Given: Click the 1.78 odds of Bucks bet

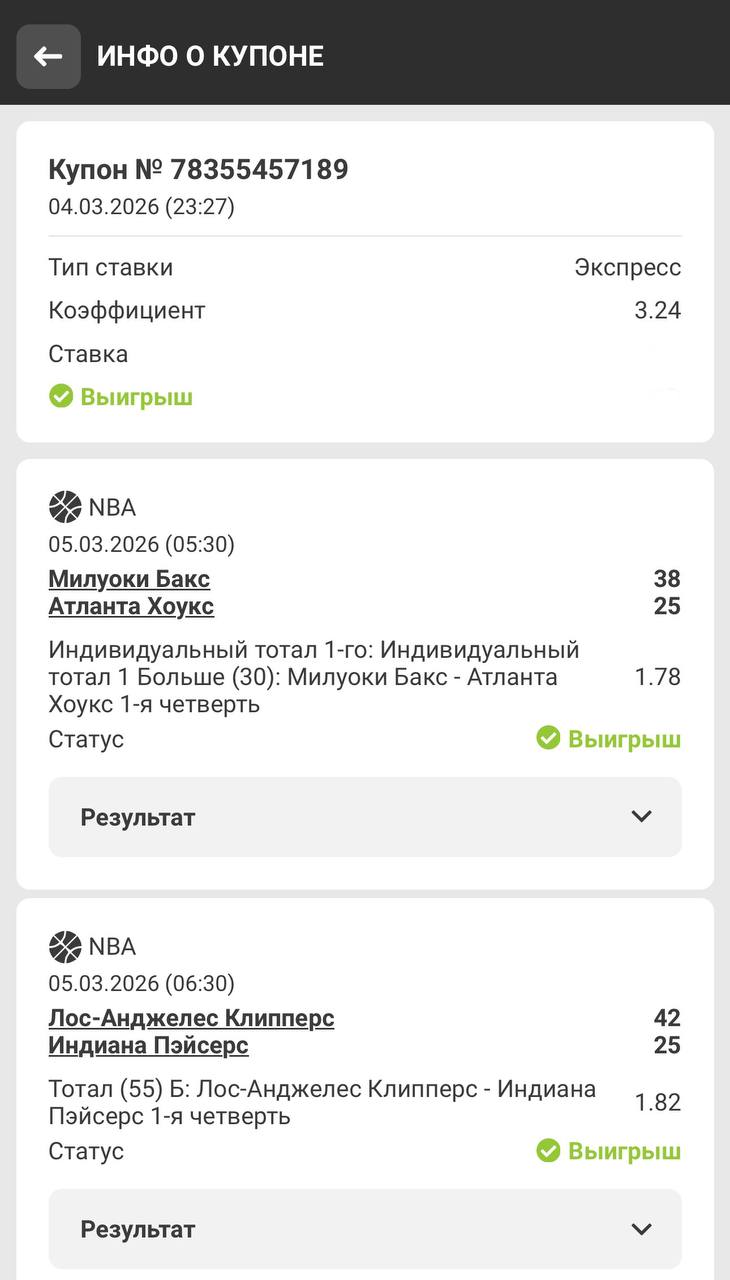Looking at the screenshot, I should coord(657,677).
